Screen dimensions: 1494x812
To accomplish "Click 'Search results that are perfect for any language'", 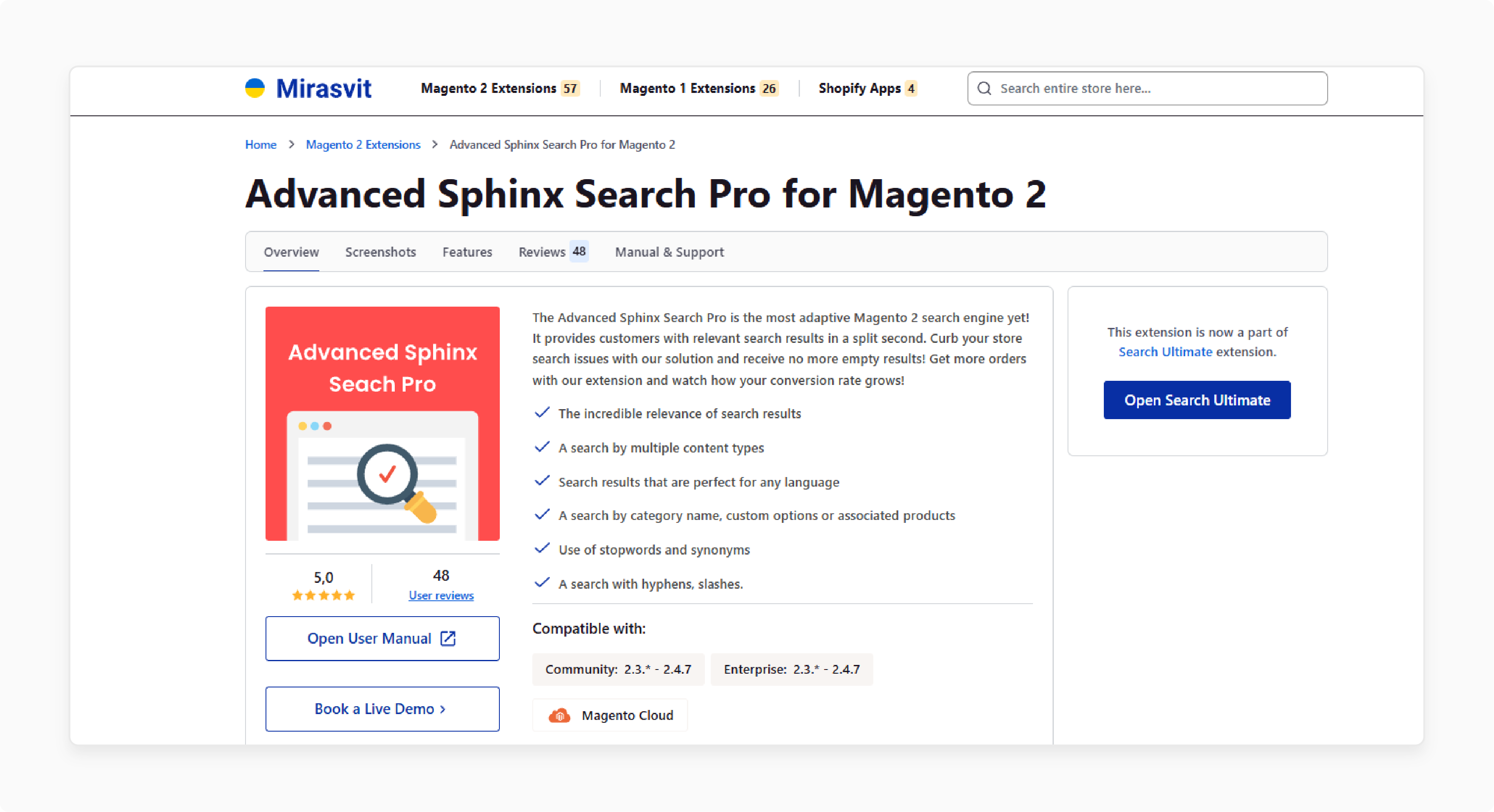I will (698, 482).
